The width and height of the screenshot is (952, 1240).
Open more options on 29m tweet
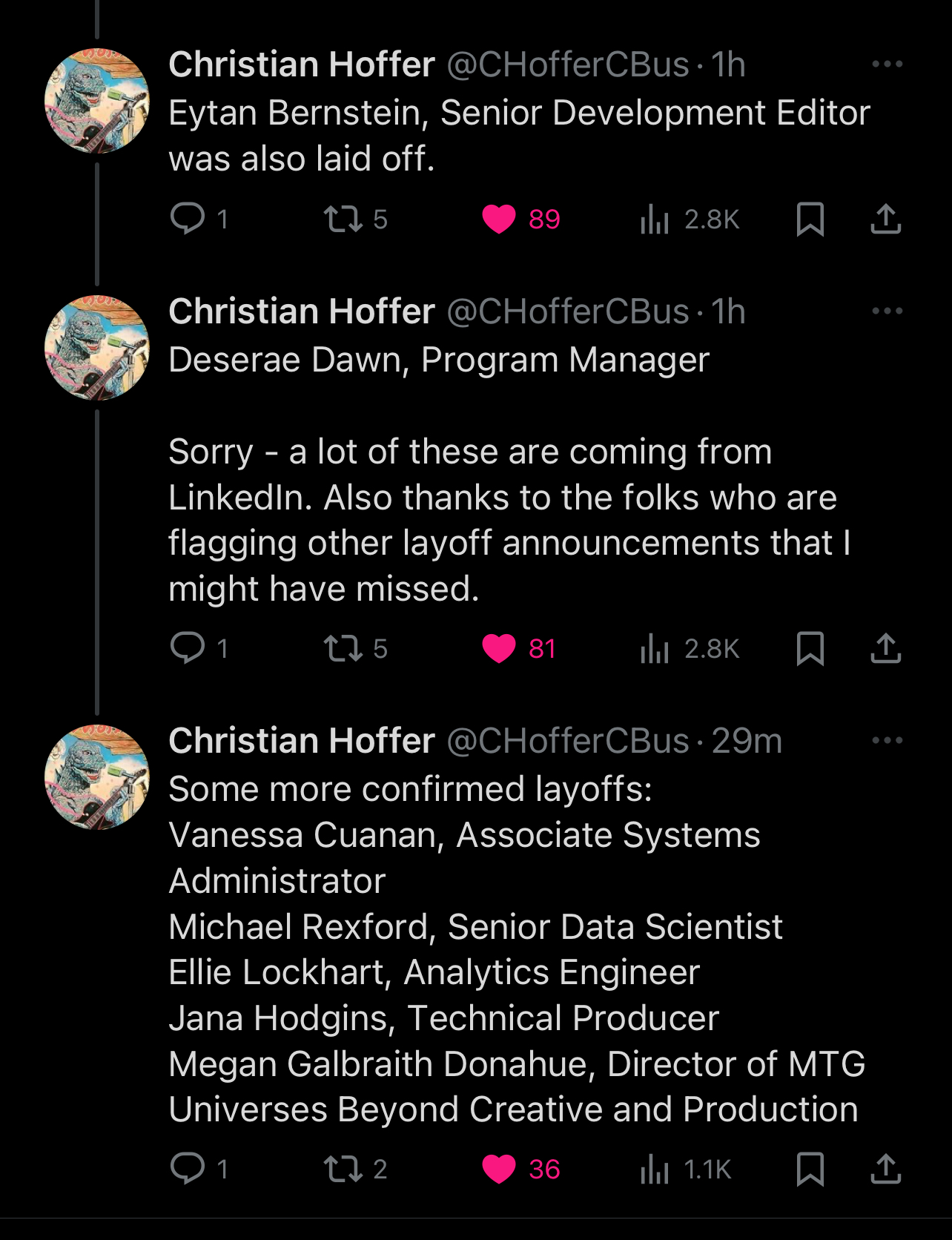tap(887, 741)
